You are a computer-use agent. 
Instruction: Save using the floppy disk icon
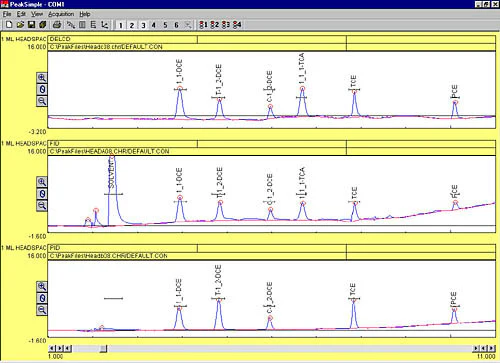click(31, 25)
